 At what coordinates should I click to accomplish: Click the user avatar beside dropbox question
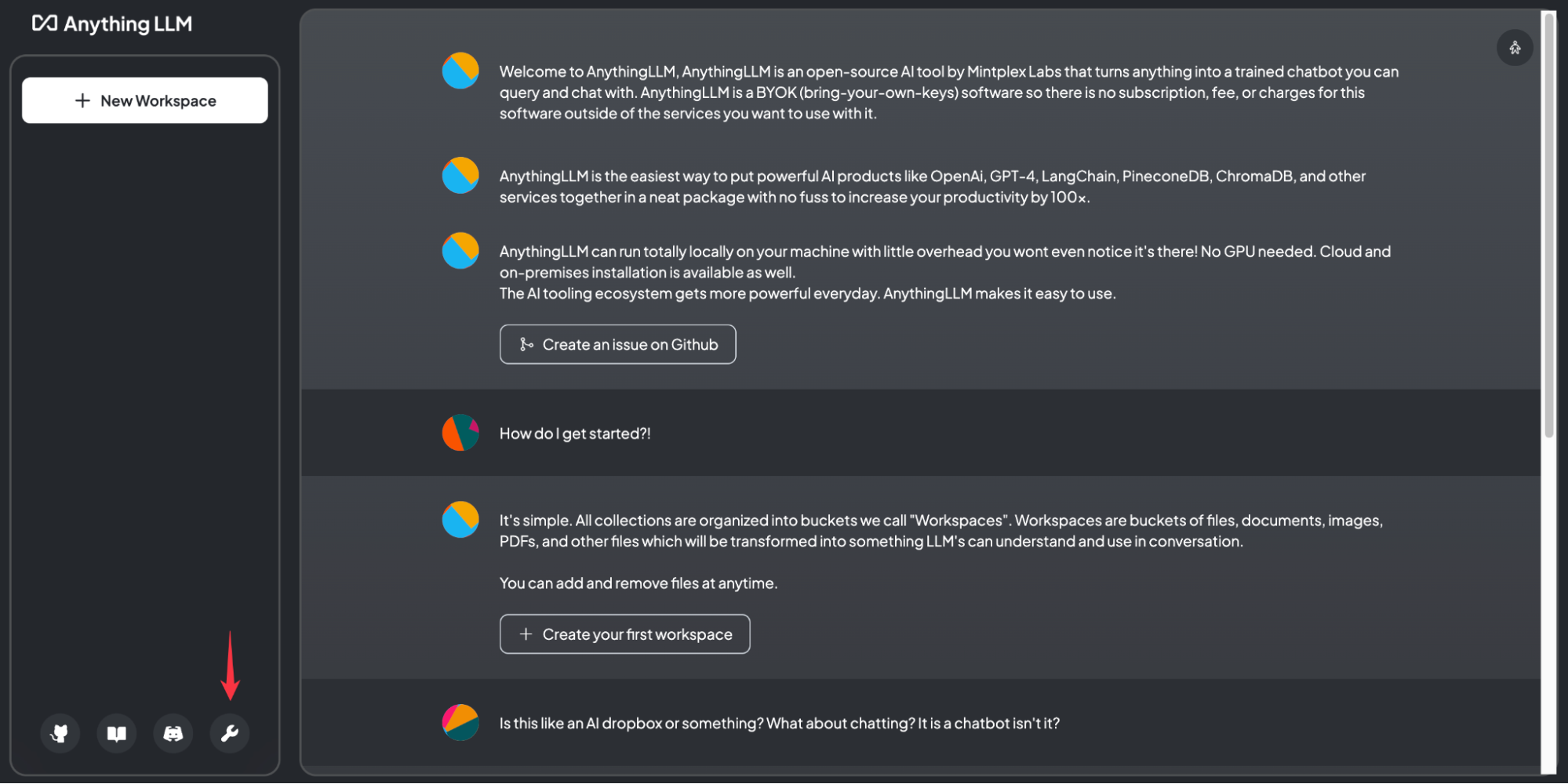click(460, 722)
